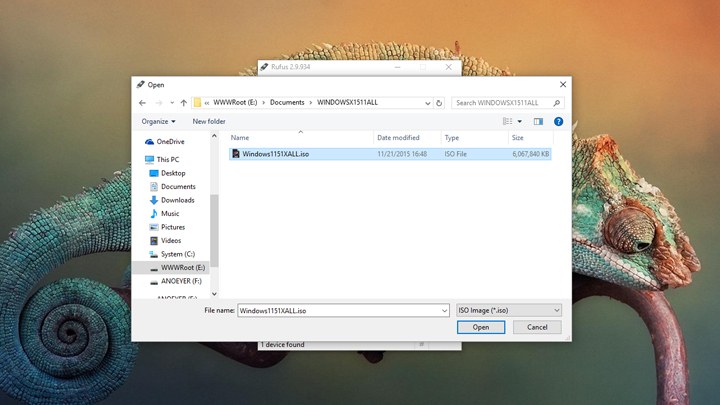The width and height of the screenshot is (720, 405).
Task: Click the Downloads arrow icon
Action: click(x=154, y=200)
